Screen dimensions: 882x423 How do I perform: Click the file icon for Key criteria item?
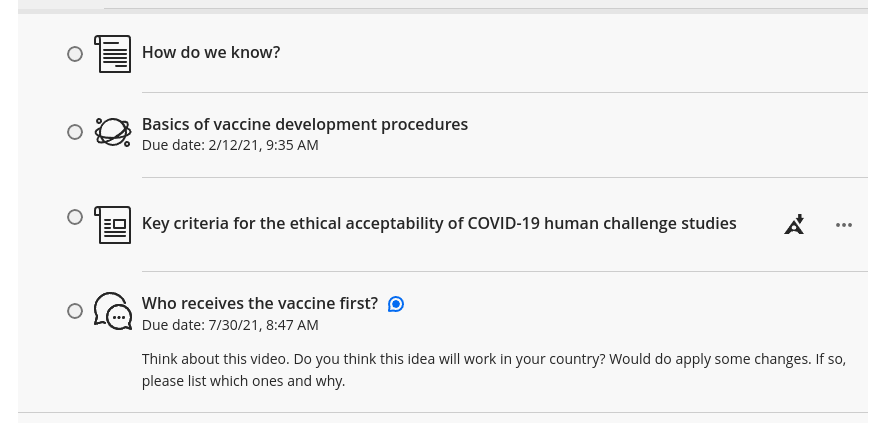pyautogui.click(x=112, y=224)
